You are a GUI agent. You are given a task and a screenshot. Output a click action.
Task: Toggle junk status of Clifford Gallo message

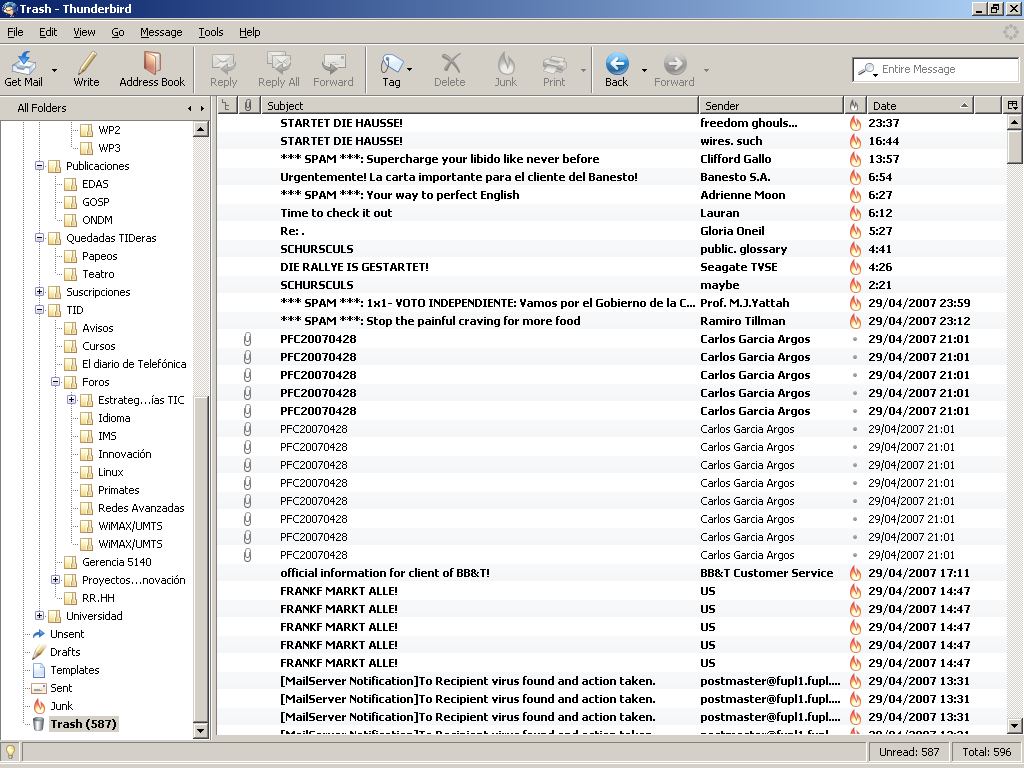[855, 159]
